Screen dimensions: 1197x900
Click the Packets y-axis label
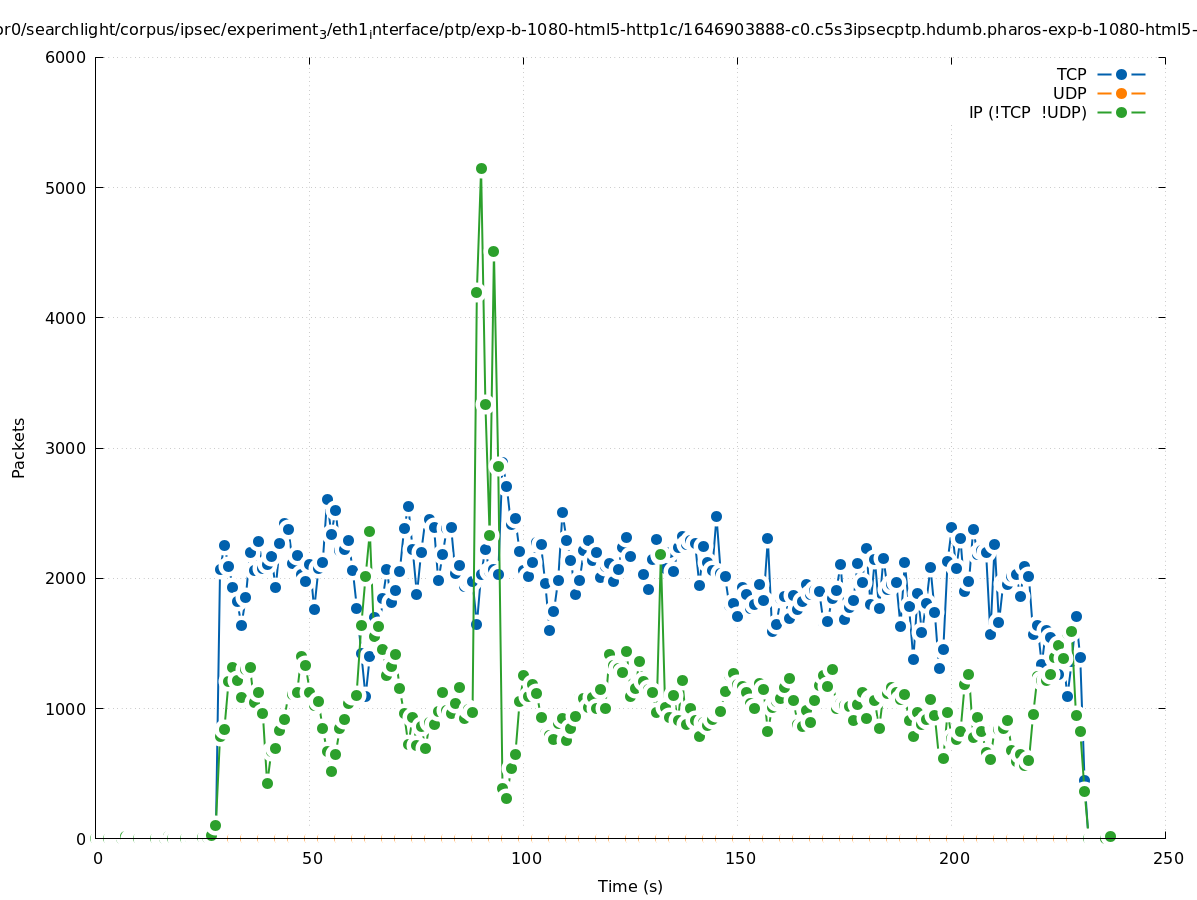click(18, 447)
